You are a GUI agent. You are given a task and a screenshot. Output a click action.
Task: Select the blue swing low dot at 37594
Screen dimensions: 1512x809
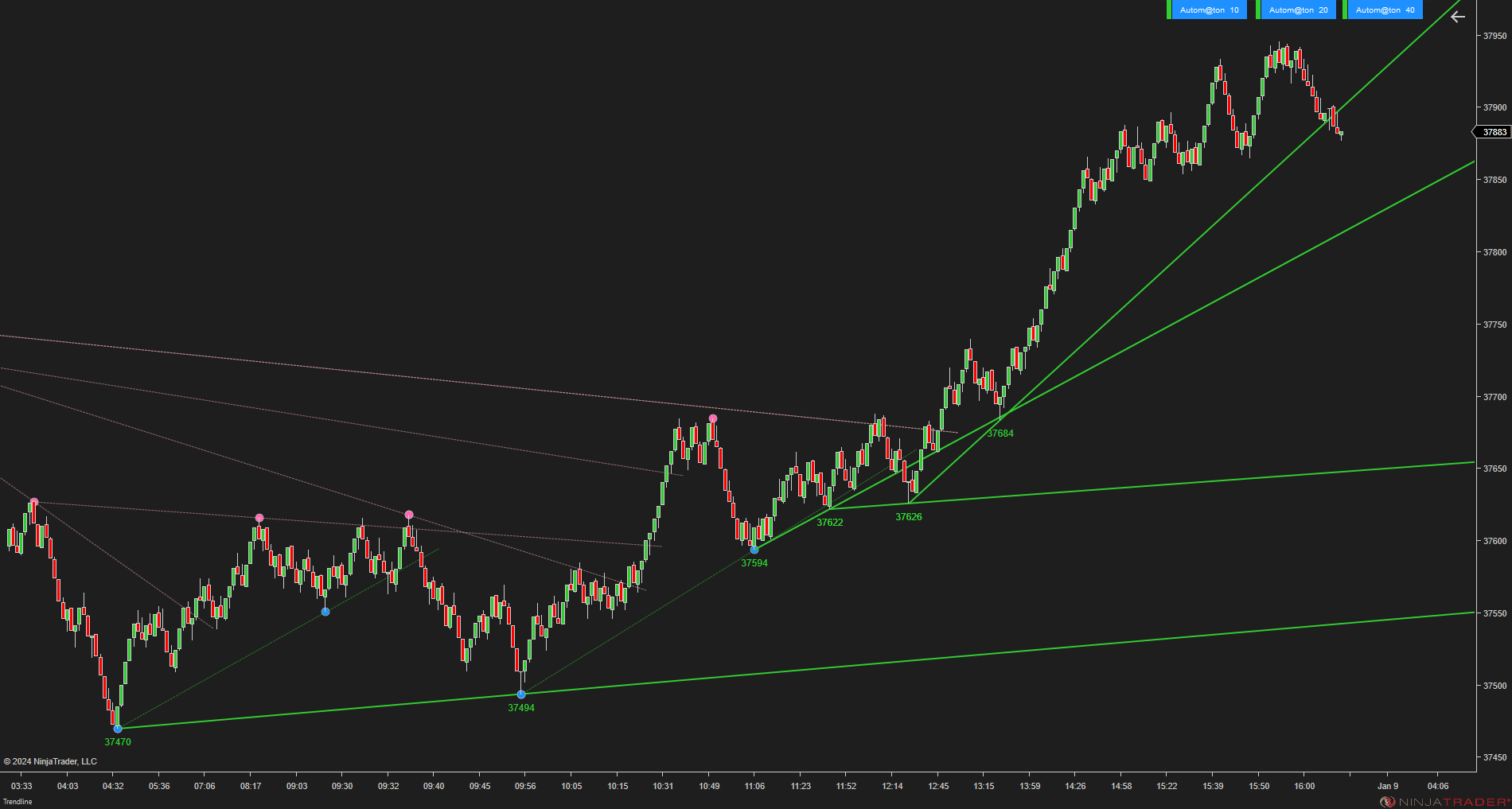754,550
